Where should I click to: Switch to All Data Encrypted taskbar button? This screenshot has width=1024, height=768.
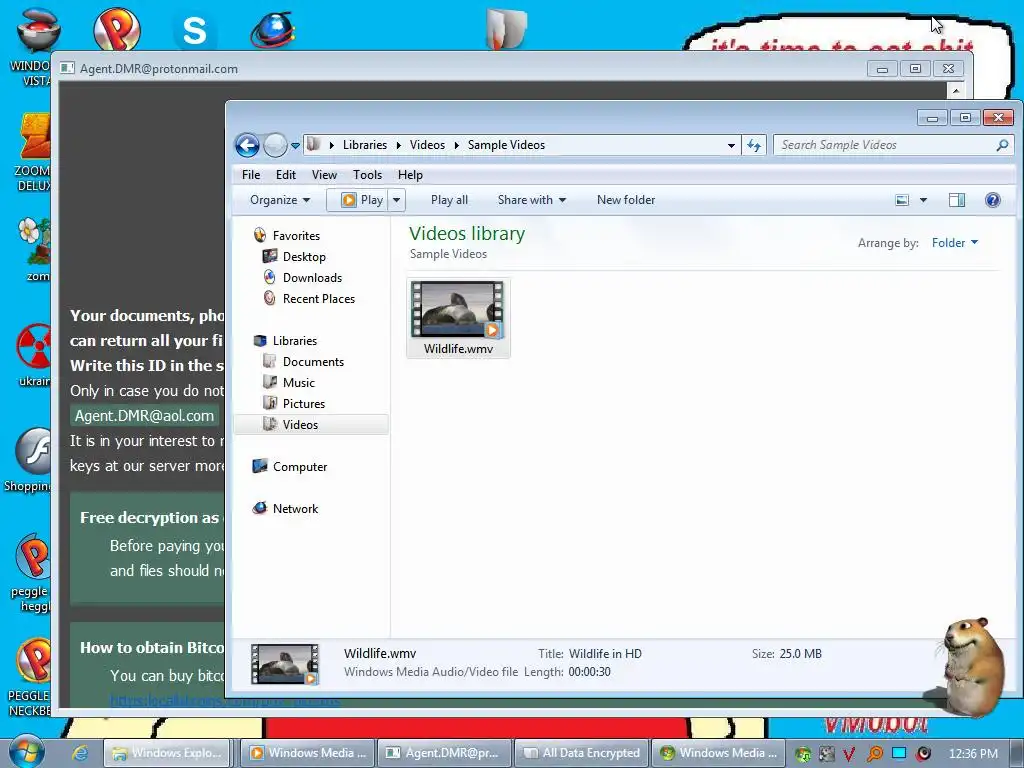point(582,753)
